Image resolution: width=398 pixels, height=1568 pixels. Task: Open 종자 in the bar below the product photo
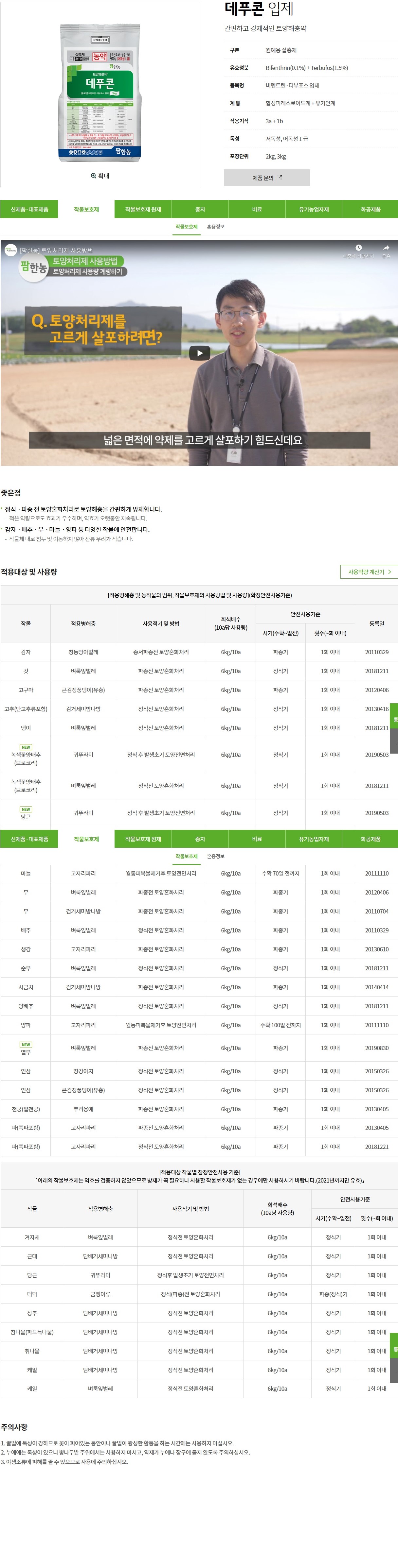tap(200, 209)
